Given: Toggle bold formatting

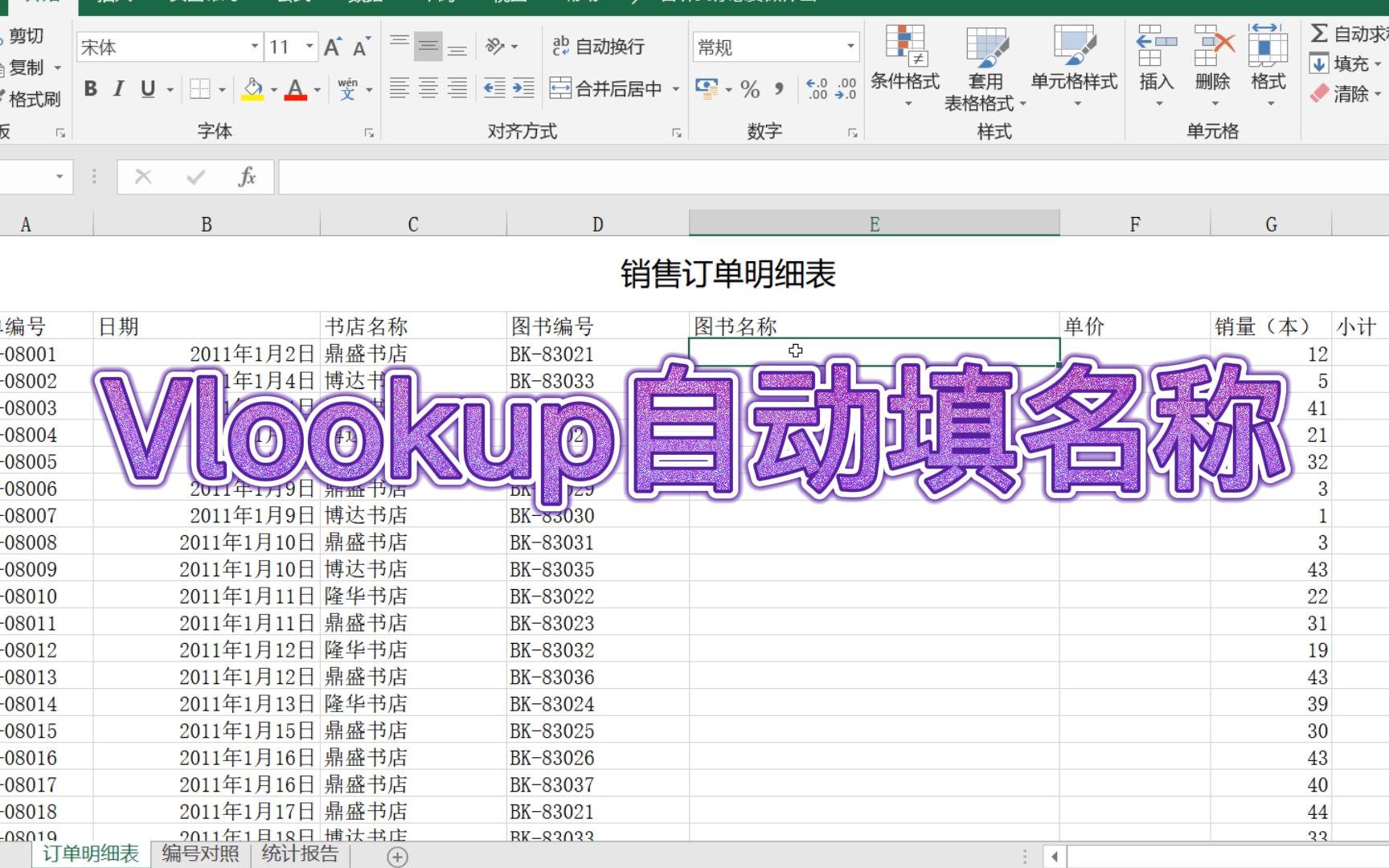Looking at the screenshot, I should pyautogui.click(x=91, y=88).
